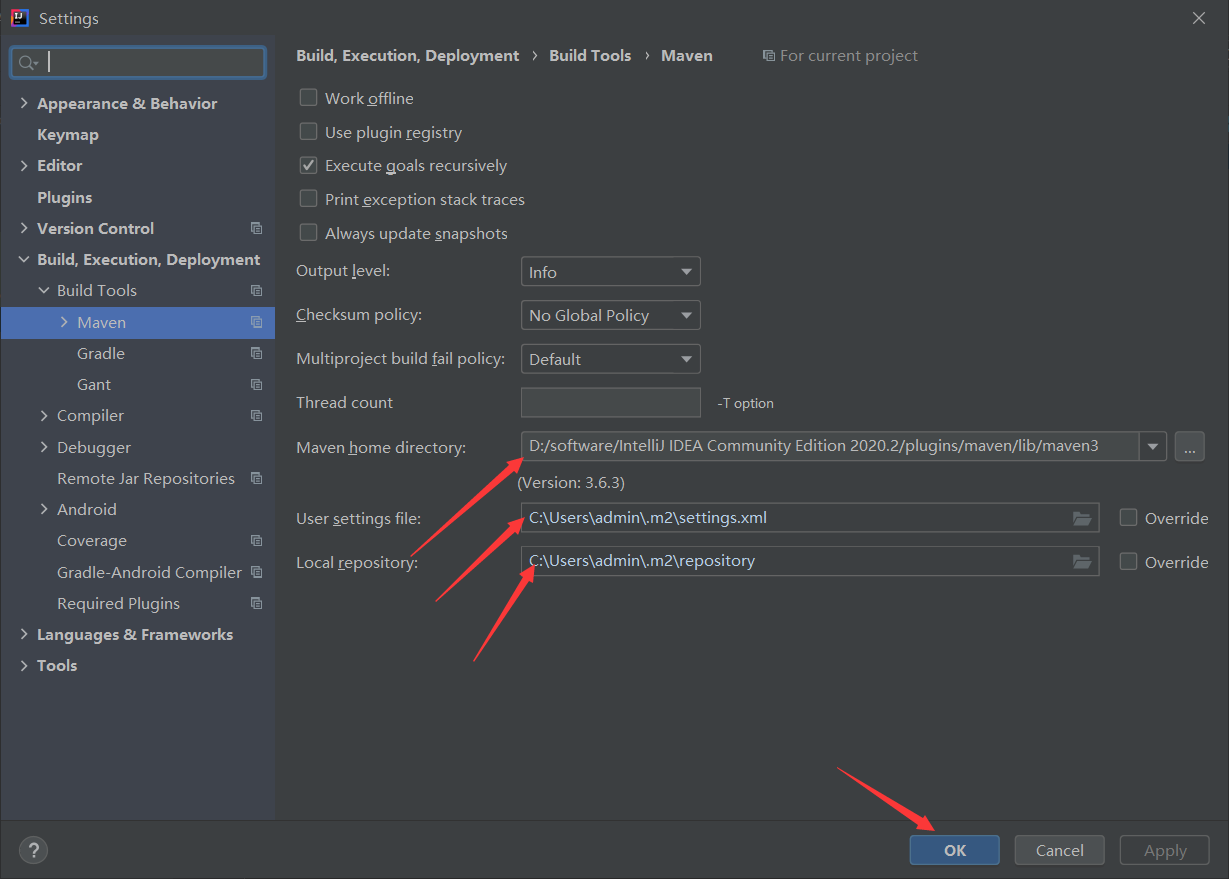Click the help question mark icon
Image resolution: width=1229 pixels, height=879 pixels.
(x=33, y=850)
